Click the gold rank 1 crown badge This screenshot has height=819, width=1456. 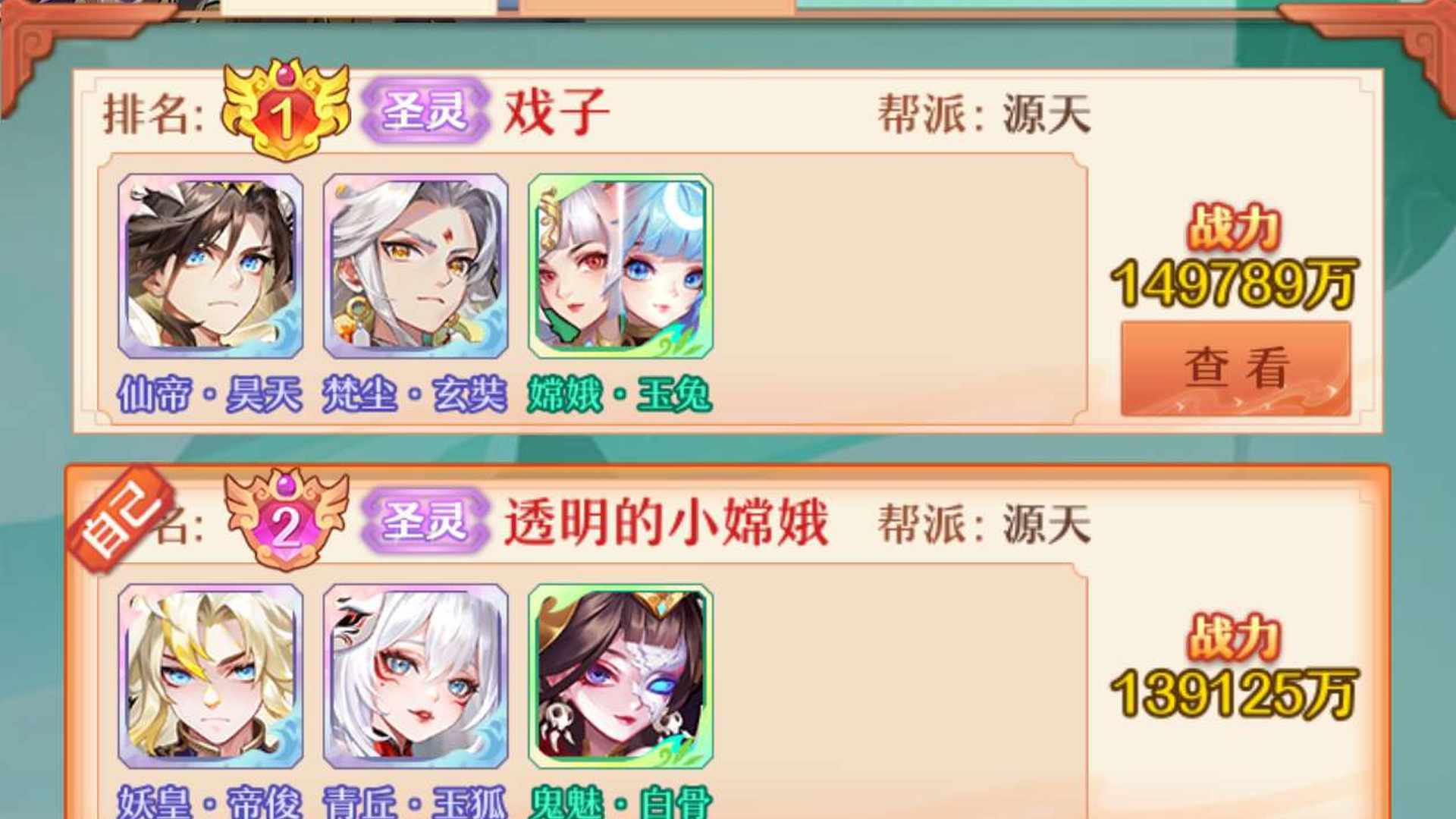pyautogui.click(x=286, y=111)
